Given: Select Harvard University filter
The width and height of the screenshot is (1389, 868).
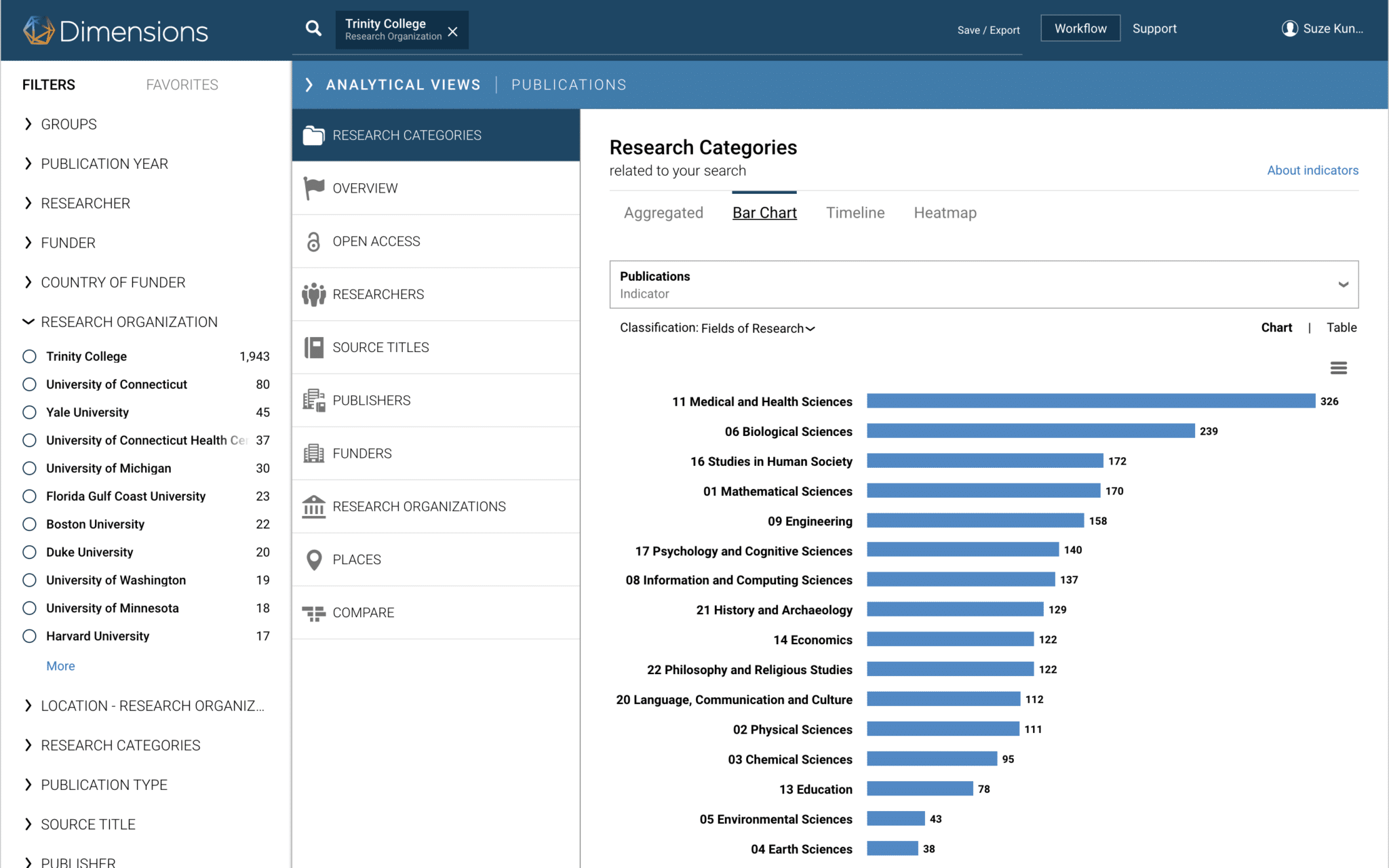Looking at the screenshot, I should click(29, 636).
